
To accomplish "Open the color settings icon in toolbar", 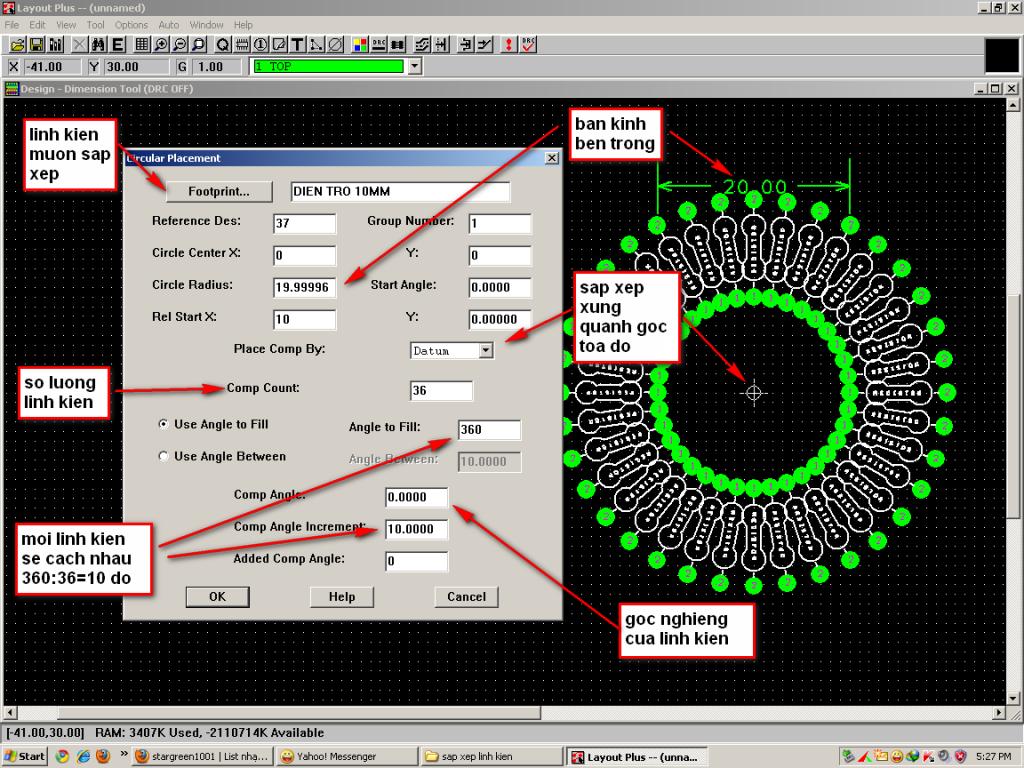I will (x=360, y=45).
